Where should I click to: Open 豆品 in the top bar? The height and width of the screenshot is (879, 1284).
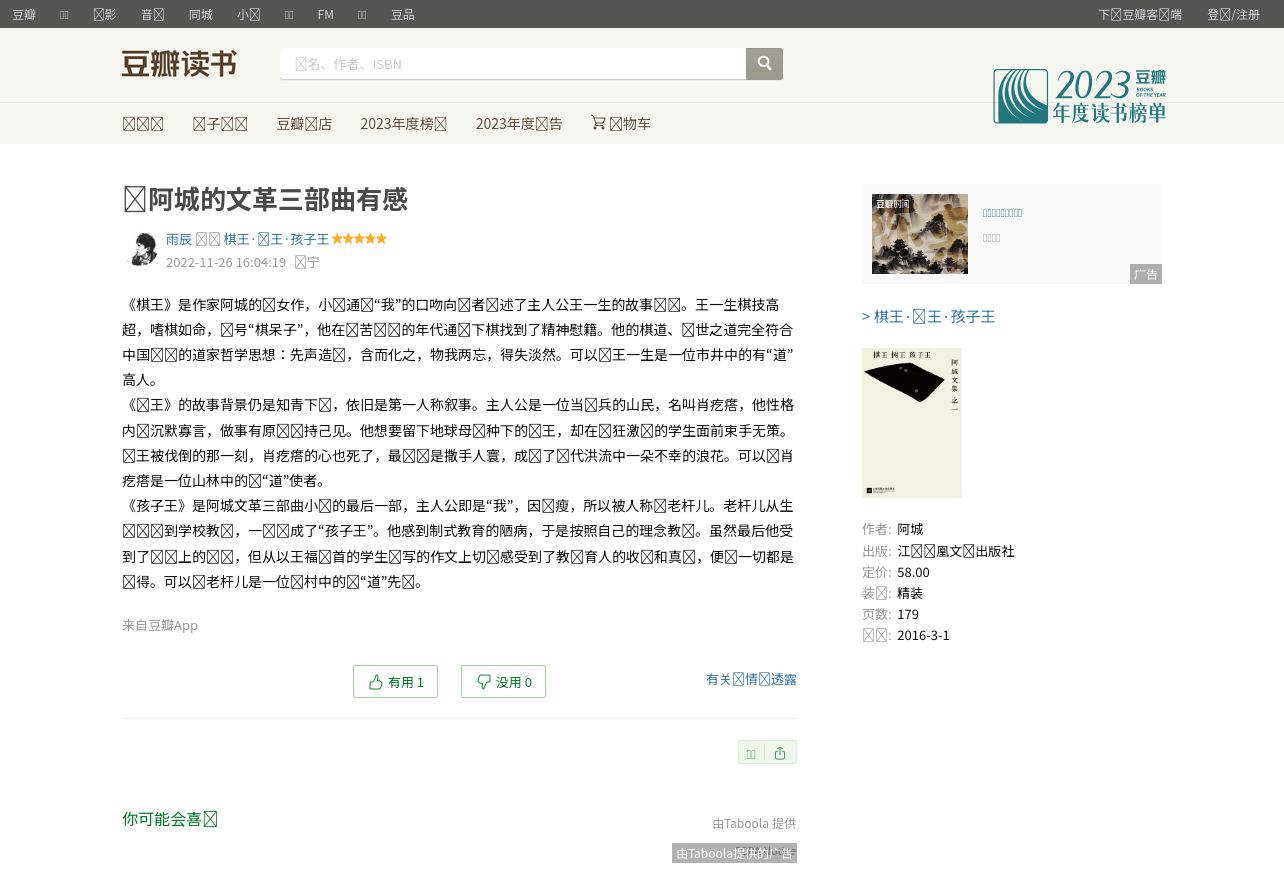pyautogui.click(x=403, y=14)
